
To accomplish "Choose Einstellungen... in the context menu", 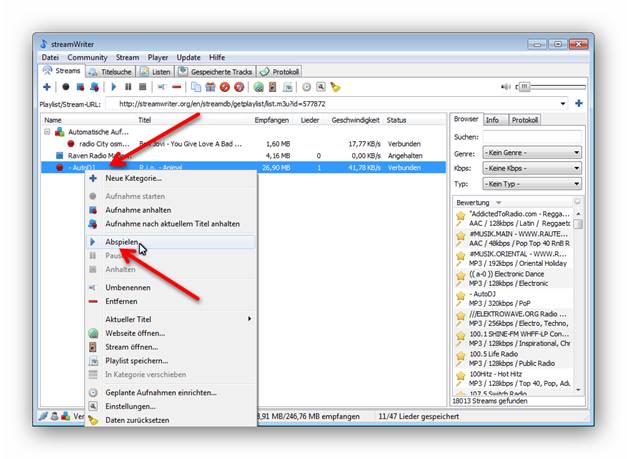I will [x=171, y=406].
